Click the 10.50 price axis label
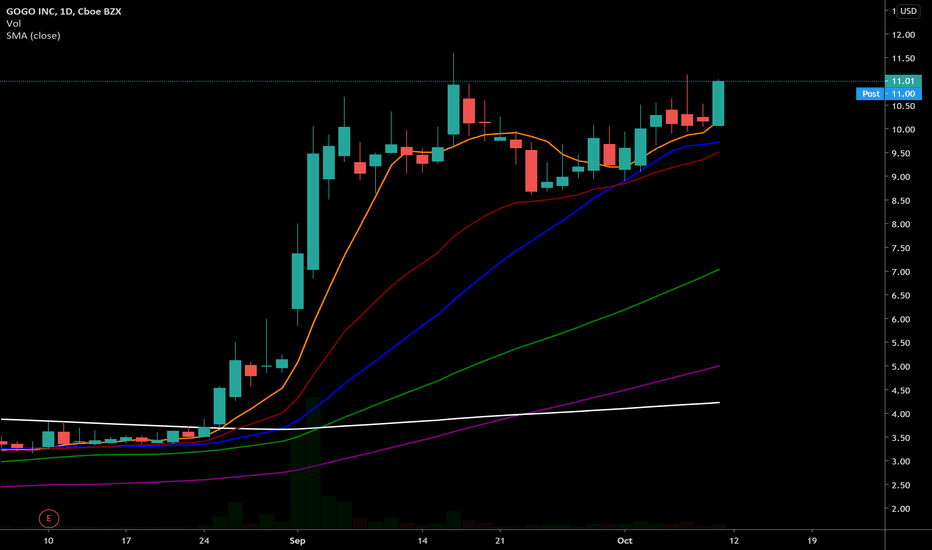Viewport: 932px width, 550px height. click(x=903, y=106)
